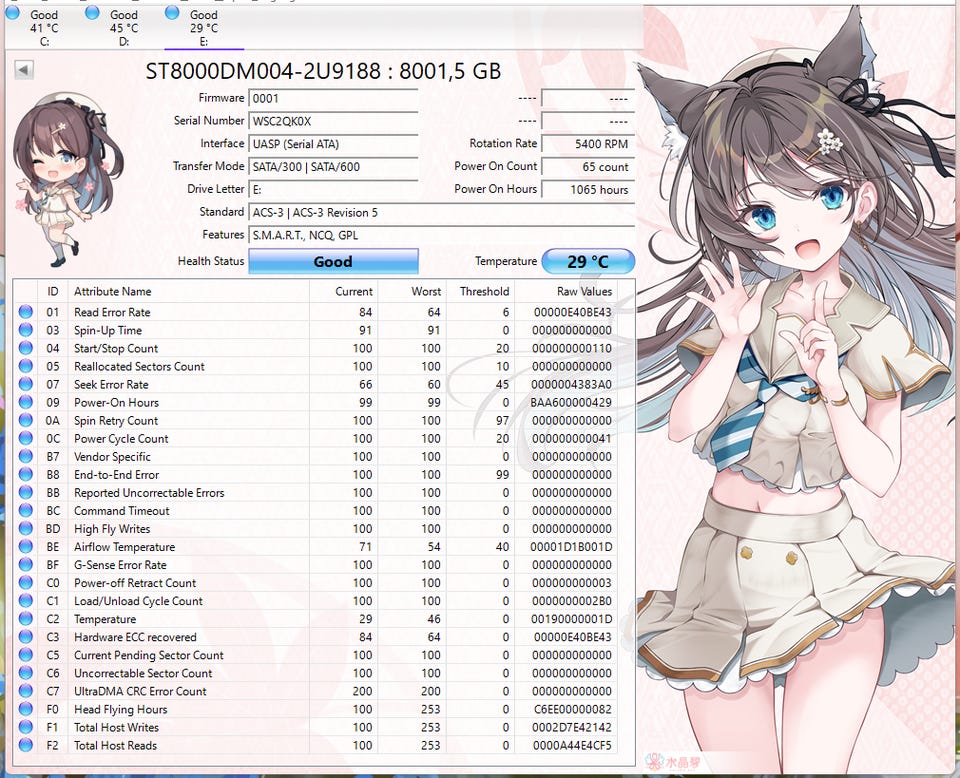Click the Threshold column header
Image resolution: width=960 pixels, height=778 pixels.
[481, 291]
